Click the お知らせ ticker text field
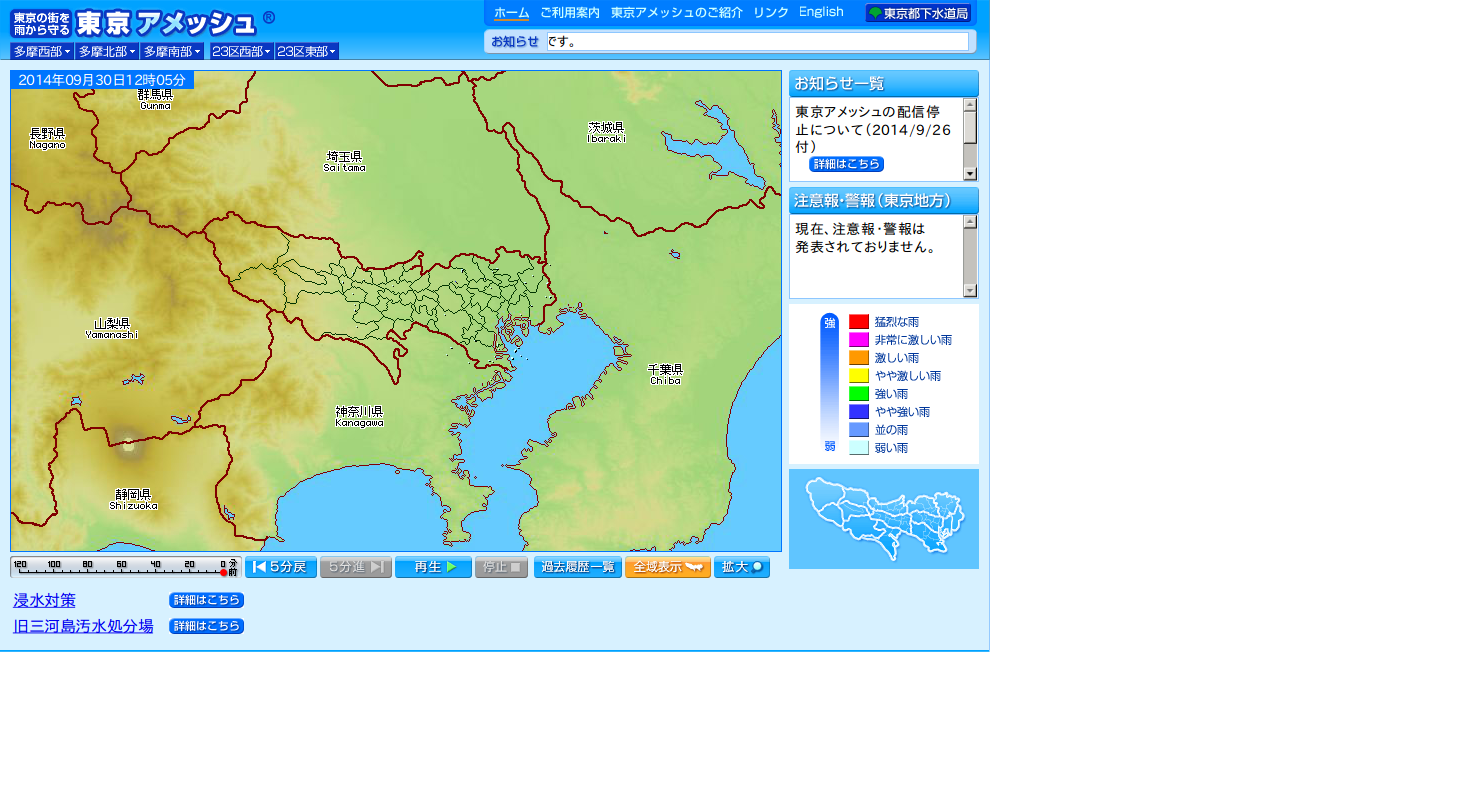 [757, 42]
